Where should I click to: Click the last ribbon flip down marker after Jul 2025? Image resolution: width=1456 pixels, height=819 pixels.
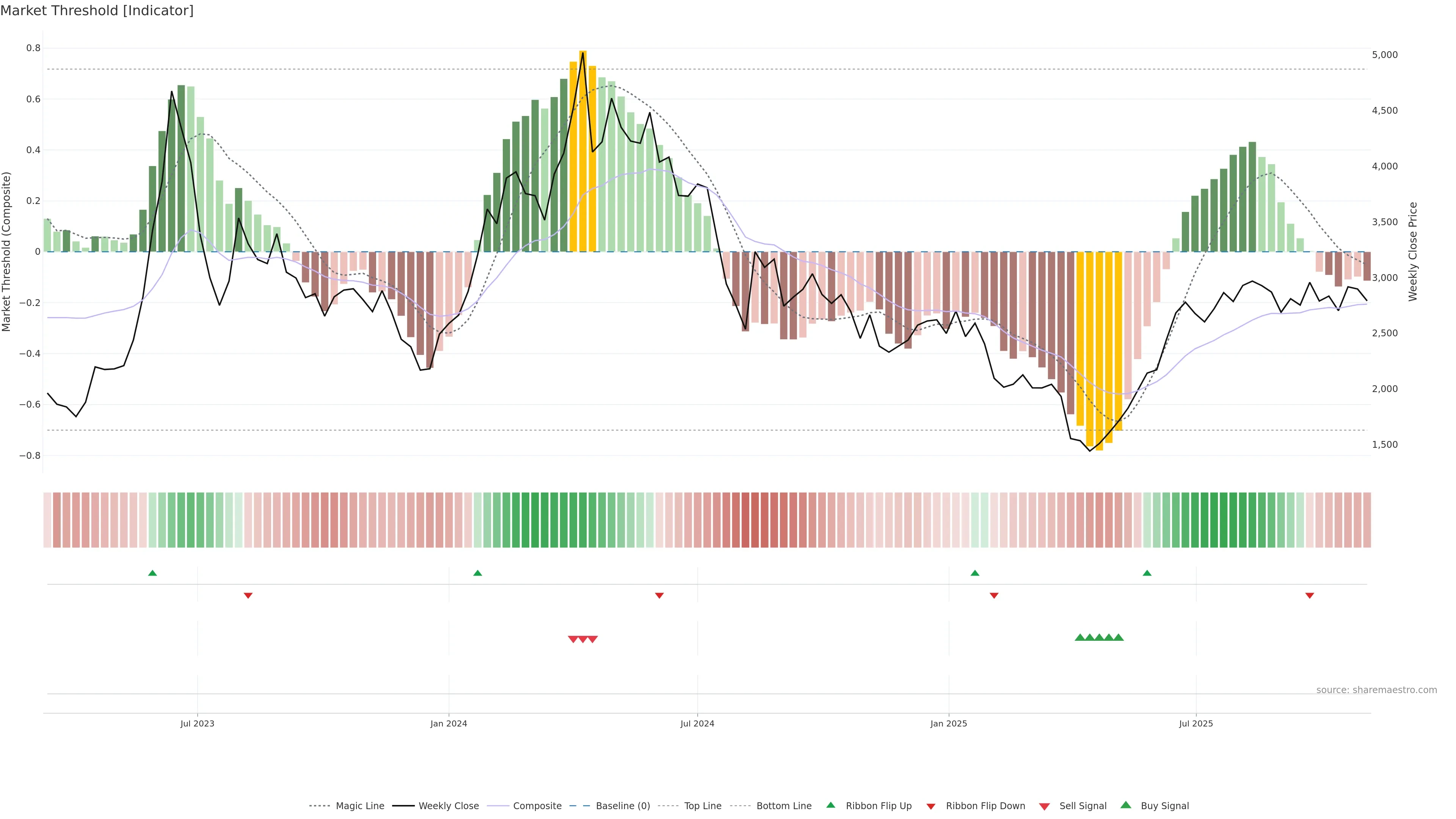coord(1309,596)
